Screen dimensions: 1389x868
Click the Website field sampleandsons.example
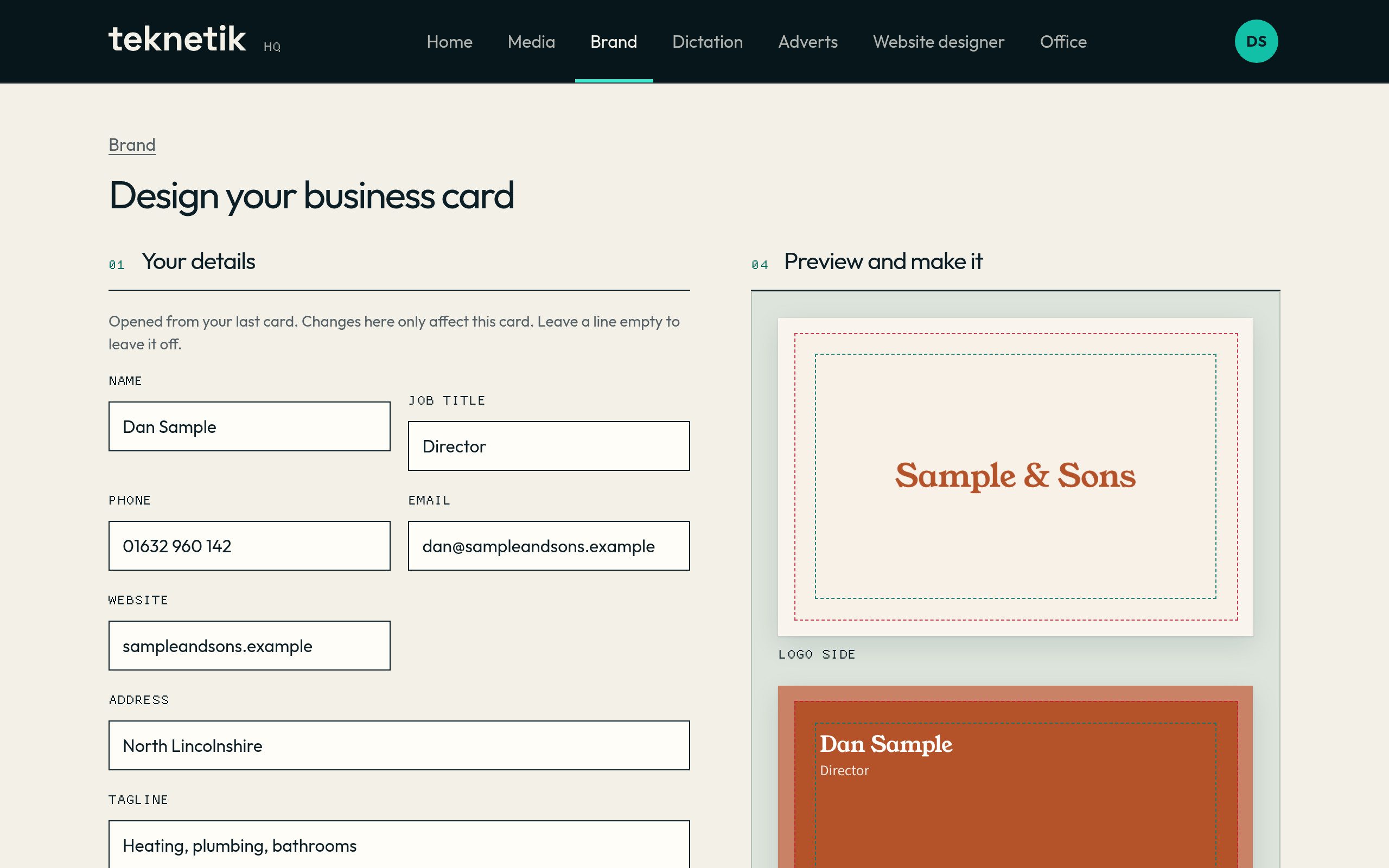click(x=249, y=646)
